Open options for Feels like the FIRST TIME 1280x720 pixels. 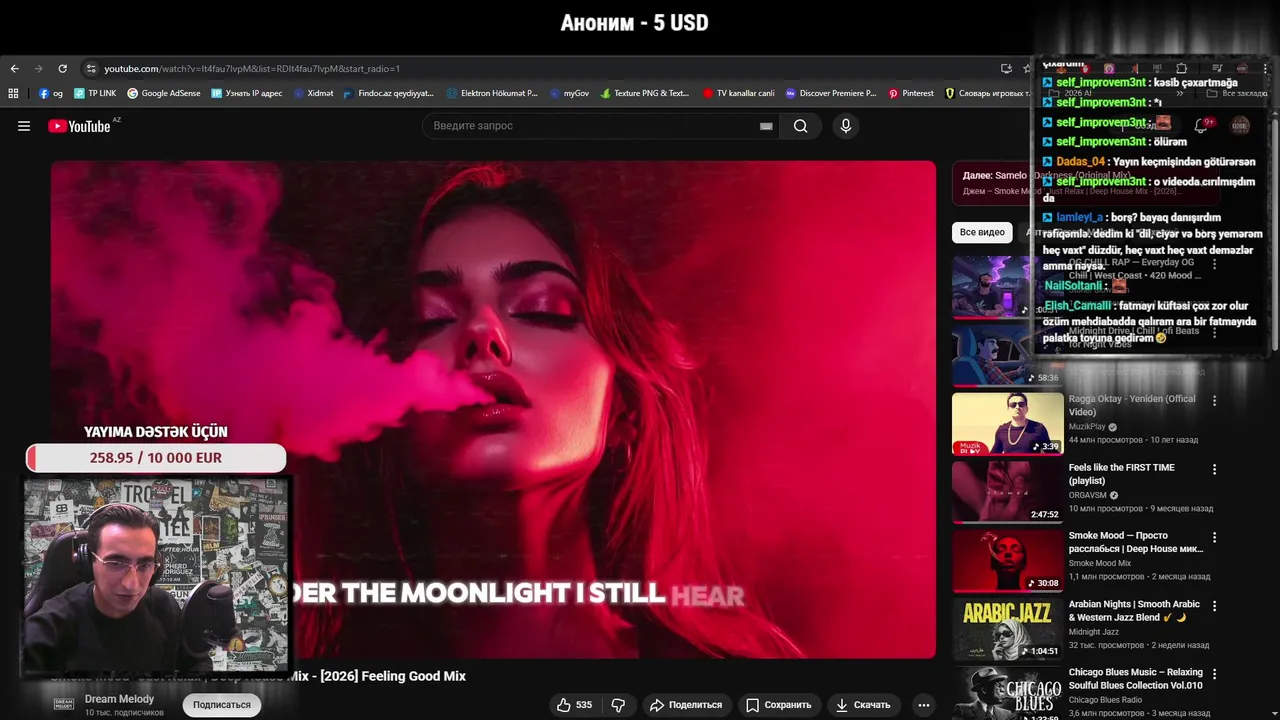tap(1214, 469)
